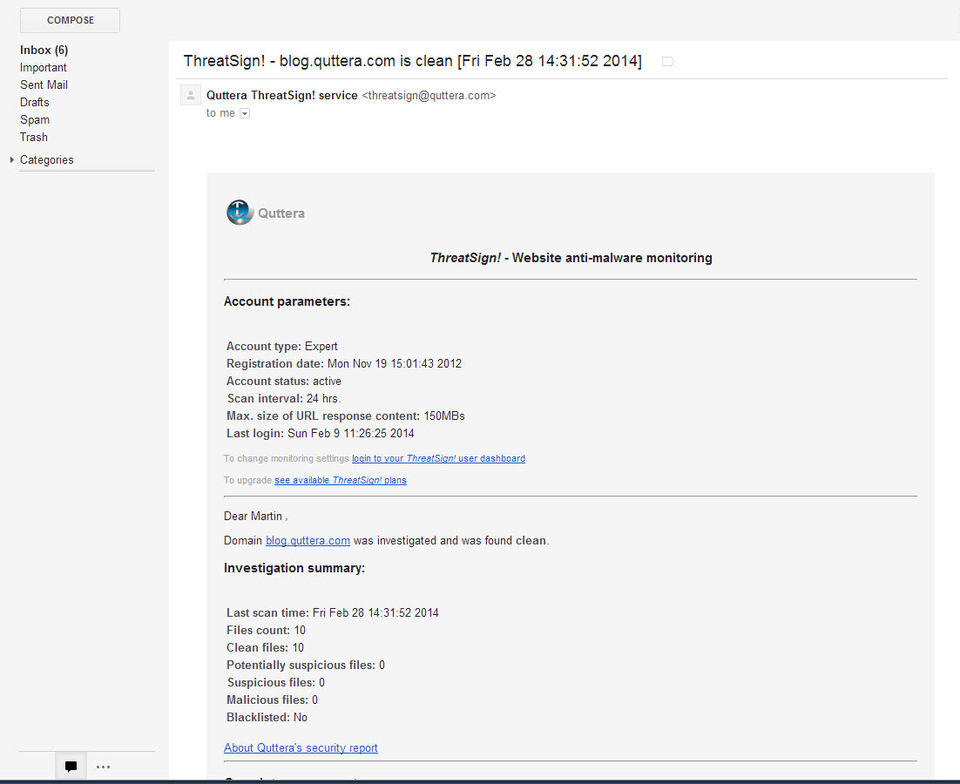Click 'Last scan time: Fri Feb 28' line

(x=332, y=613)
